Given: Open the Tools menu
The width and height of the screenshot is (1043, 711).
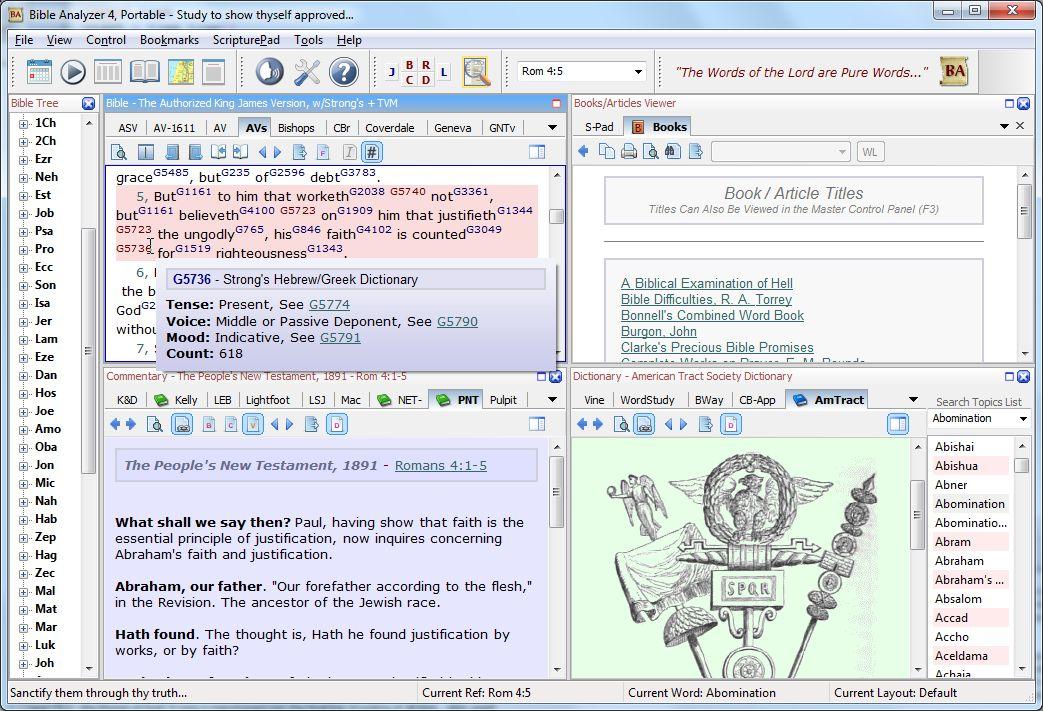Looking at the screenshot, I should 308,40.
